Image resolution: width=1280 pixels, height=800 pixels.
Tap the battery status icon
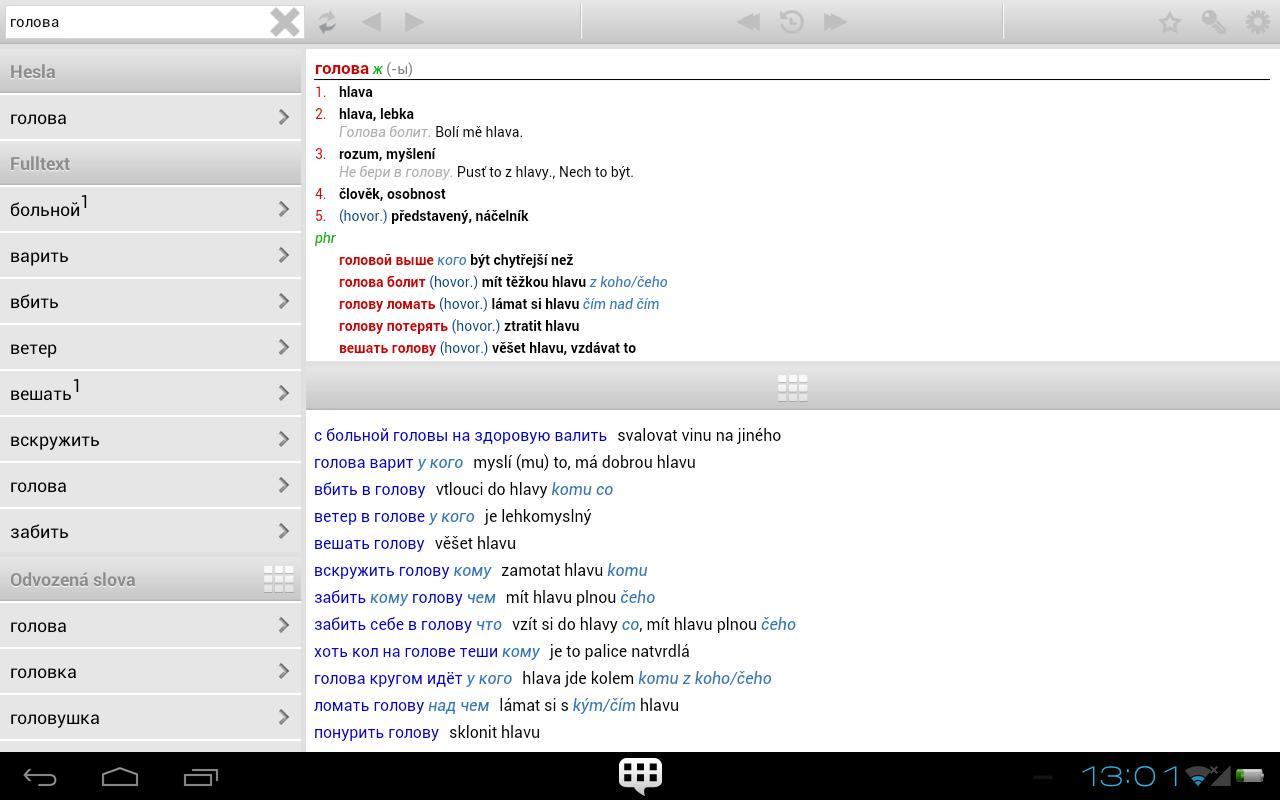tap(1249, 775)
